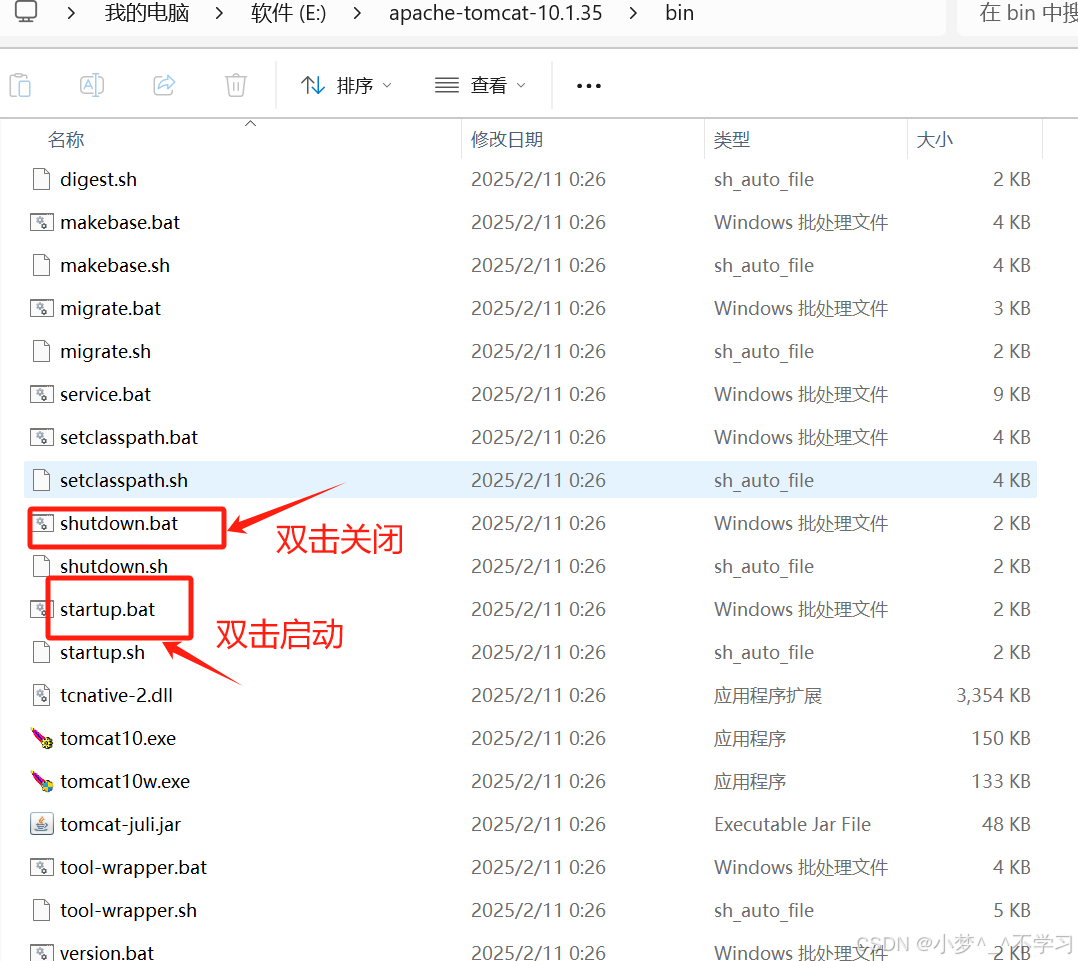Click the 150 KB size cell

coord(1001,738)
